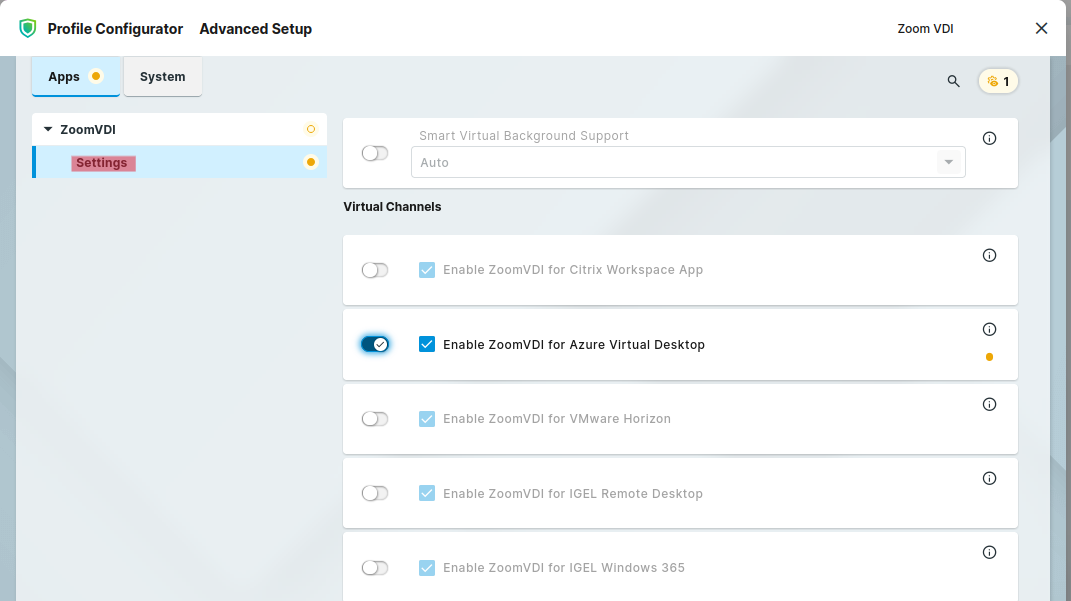This screenshot has height=601, width=1071.
Task: Click the green shield Profile Configurator logo
Action: coord(28,29)
